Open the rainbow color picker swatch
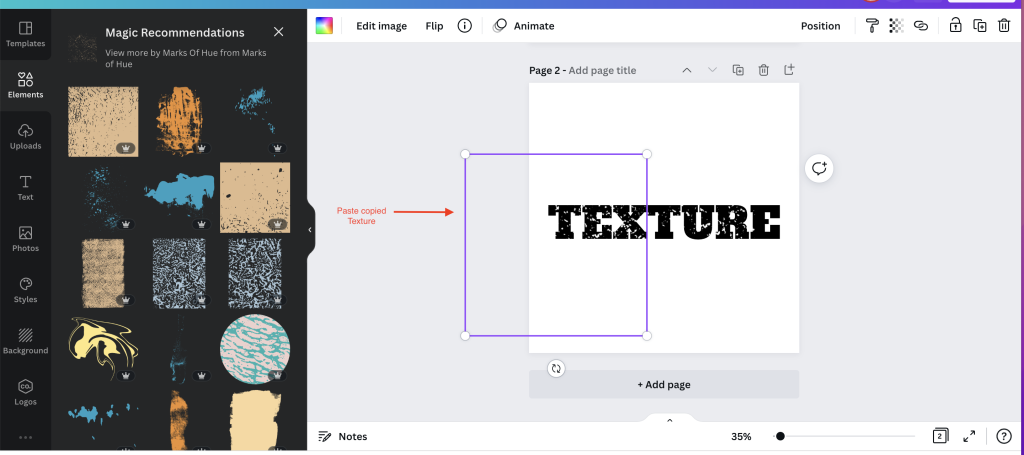Screen dimensions: 1024x455 coord(324,25)
